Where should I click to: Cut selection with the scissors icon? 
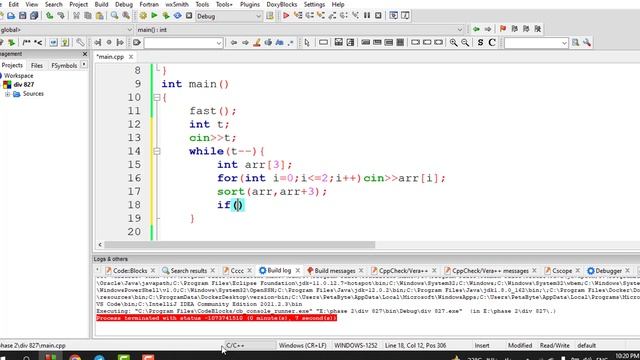click(x=76, y=16)
